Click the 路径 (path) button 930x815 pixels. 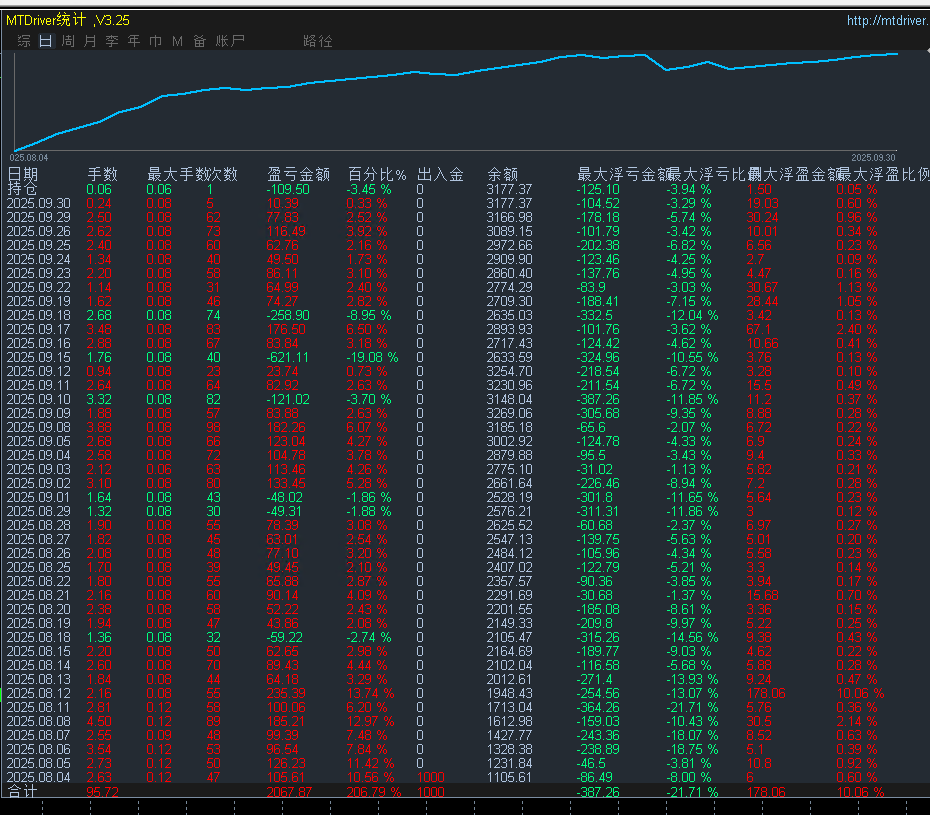[317, 41]
